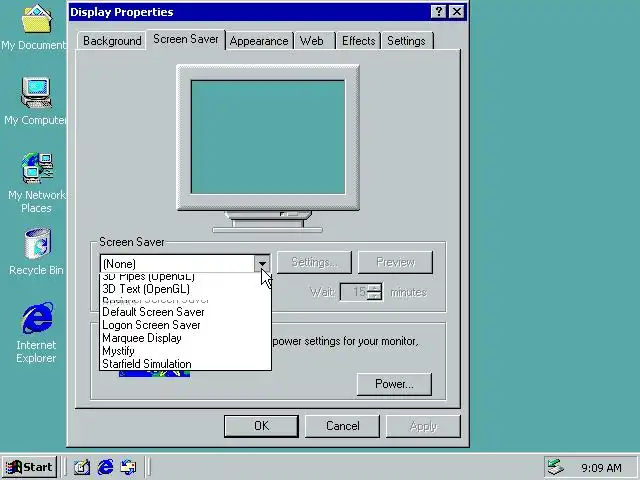Switch to the Web tab

point(314,41)
